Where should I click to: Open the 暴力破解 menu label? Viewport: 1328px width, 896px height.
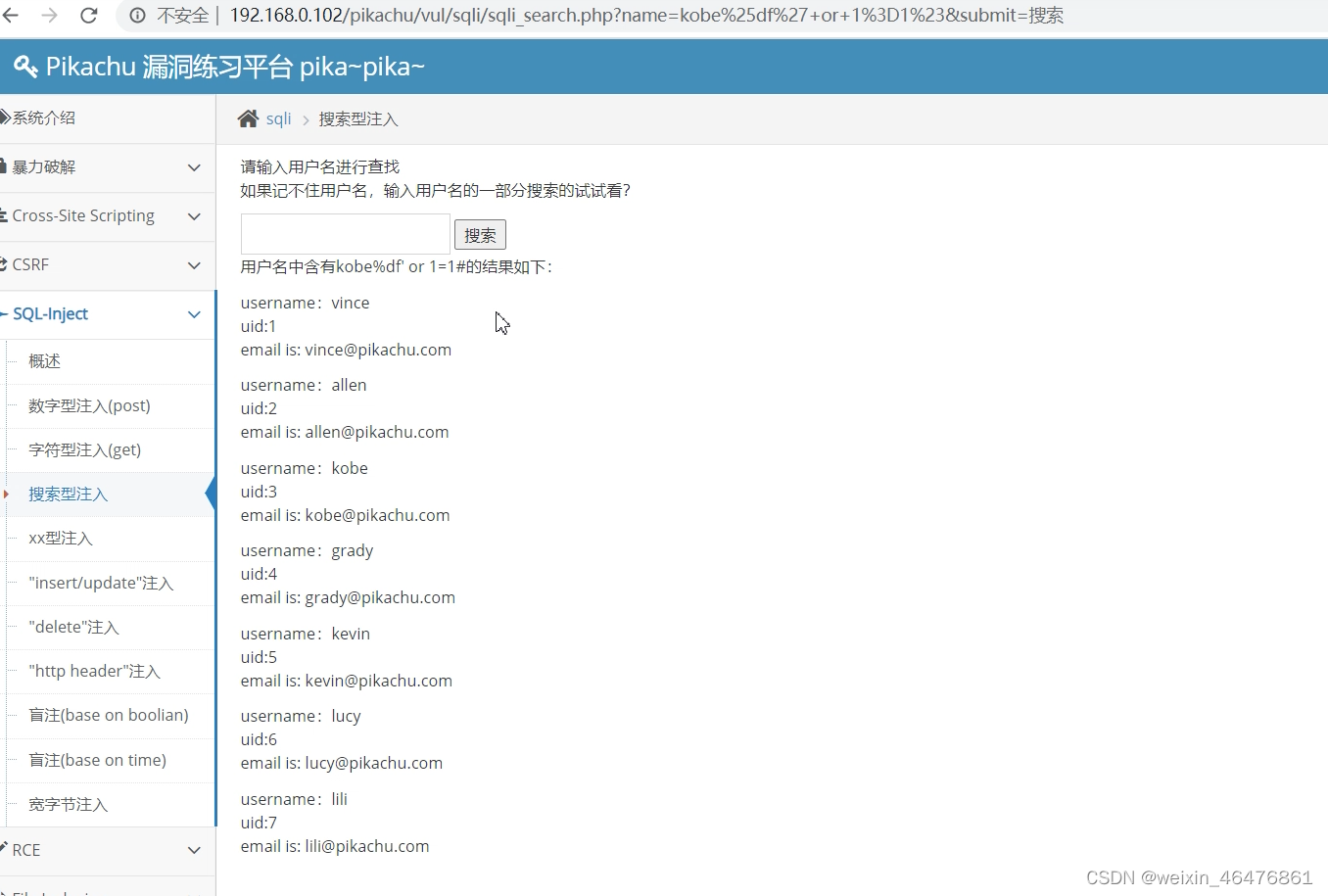tap(44, 167)
